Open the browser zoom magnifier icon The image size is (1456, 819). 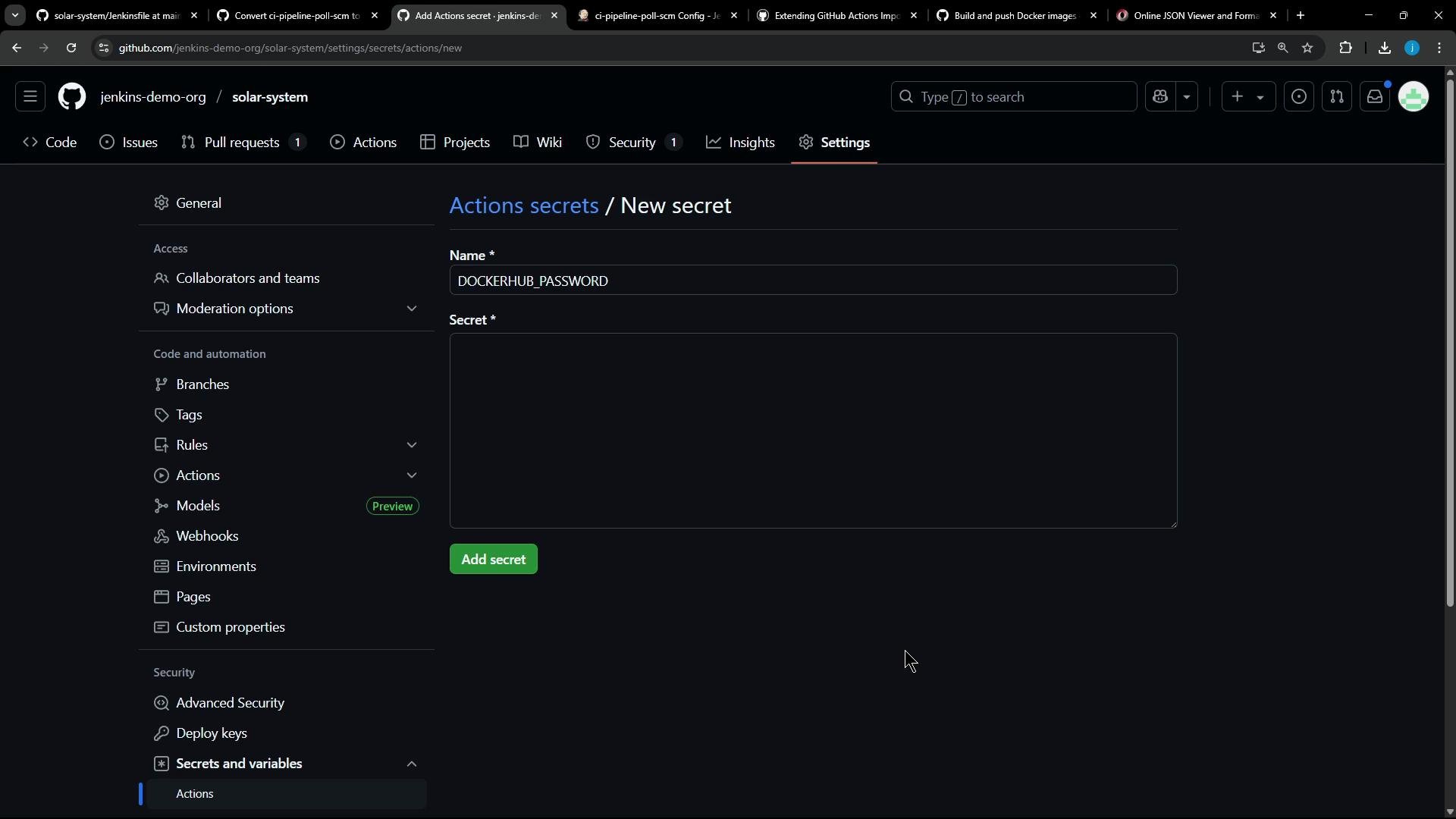1282,48
